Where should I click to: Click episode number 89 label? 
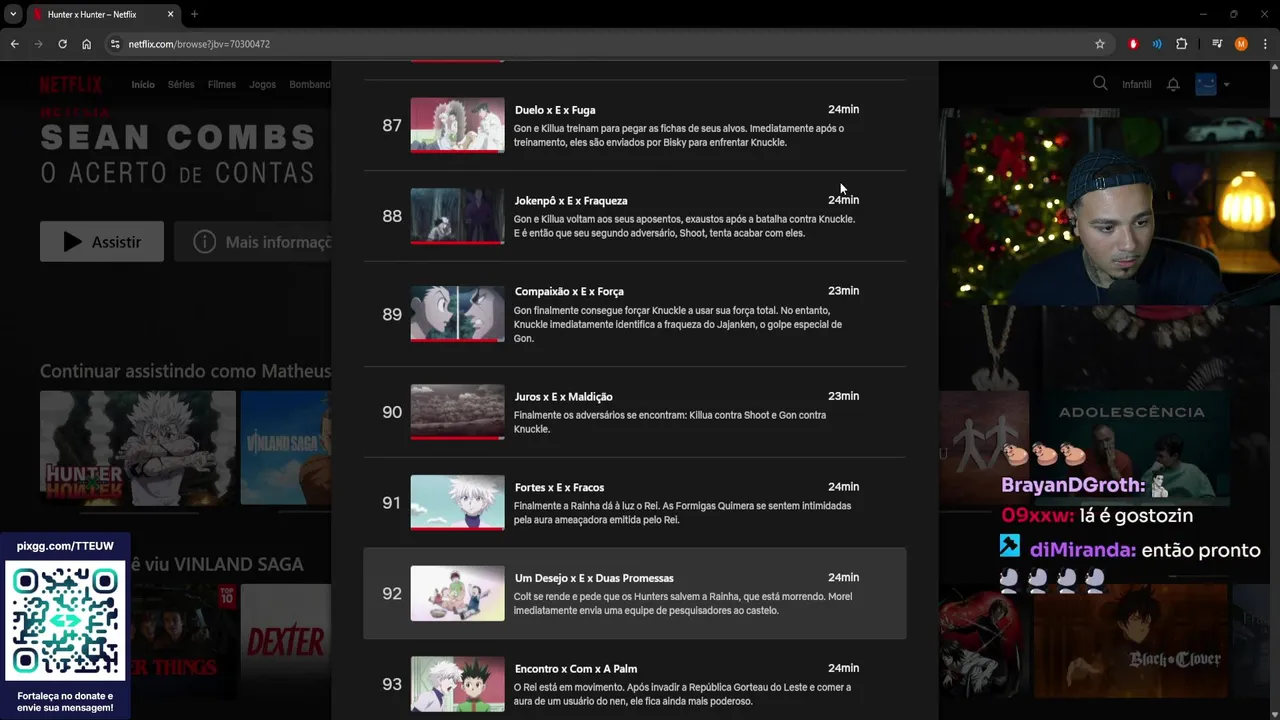tap(392, 314)
